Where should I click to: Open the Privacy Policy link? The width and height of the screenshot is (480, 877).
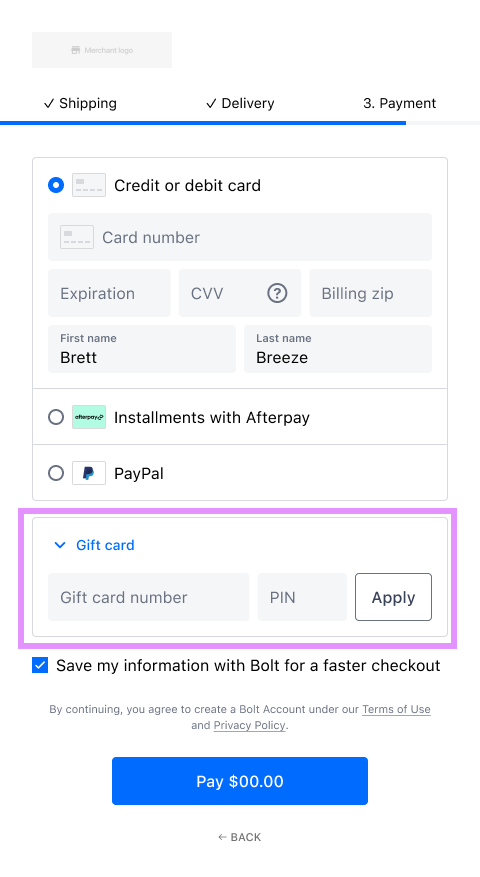pos(250,725)
